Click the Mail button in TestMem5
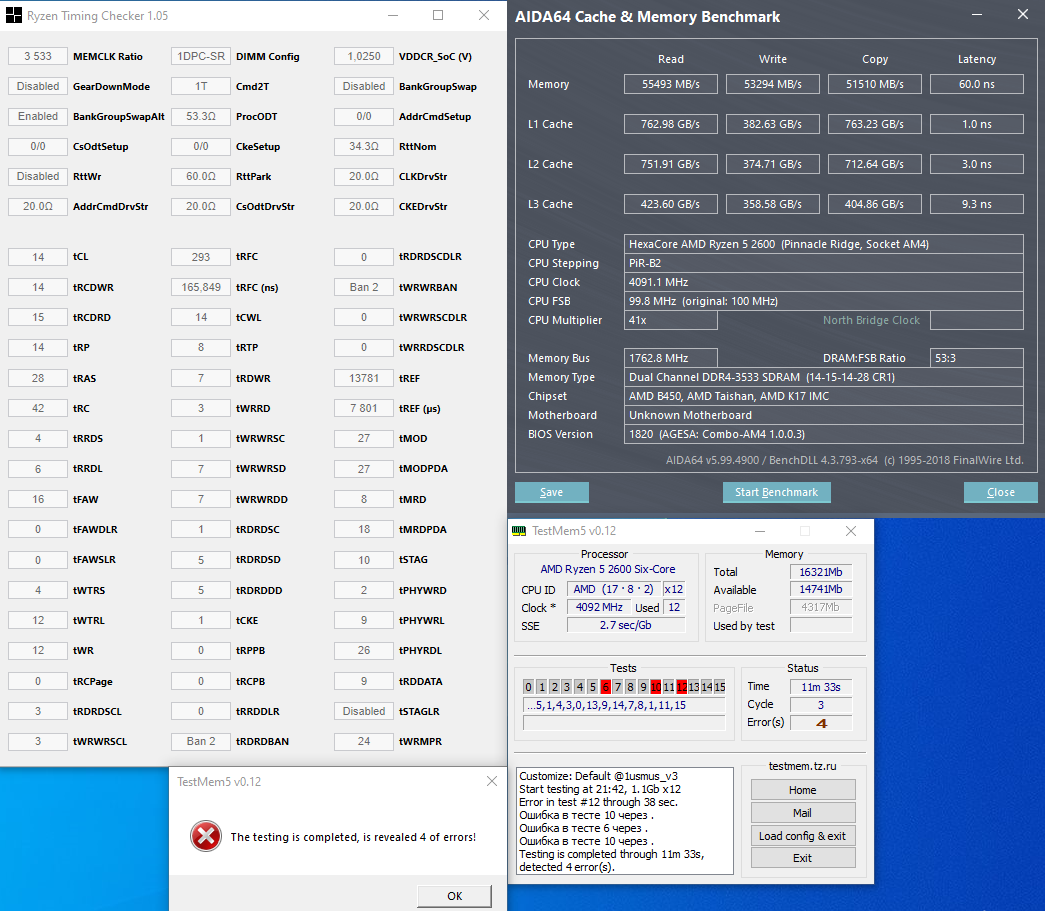 click(802, 812)
